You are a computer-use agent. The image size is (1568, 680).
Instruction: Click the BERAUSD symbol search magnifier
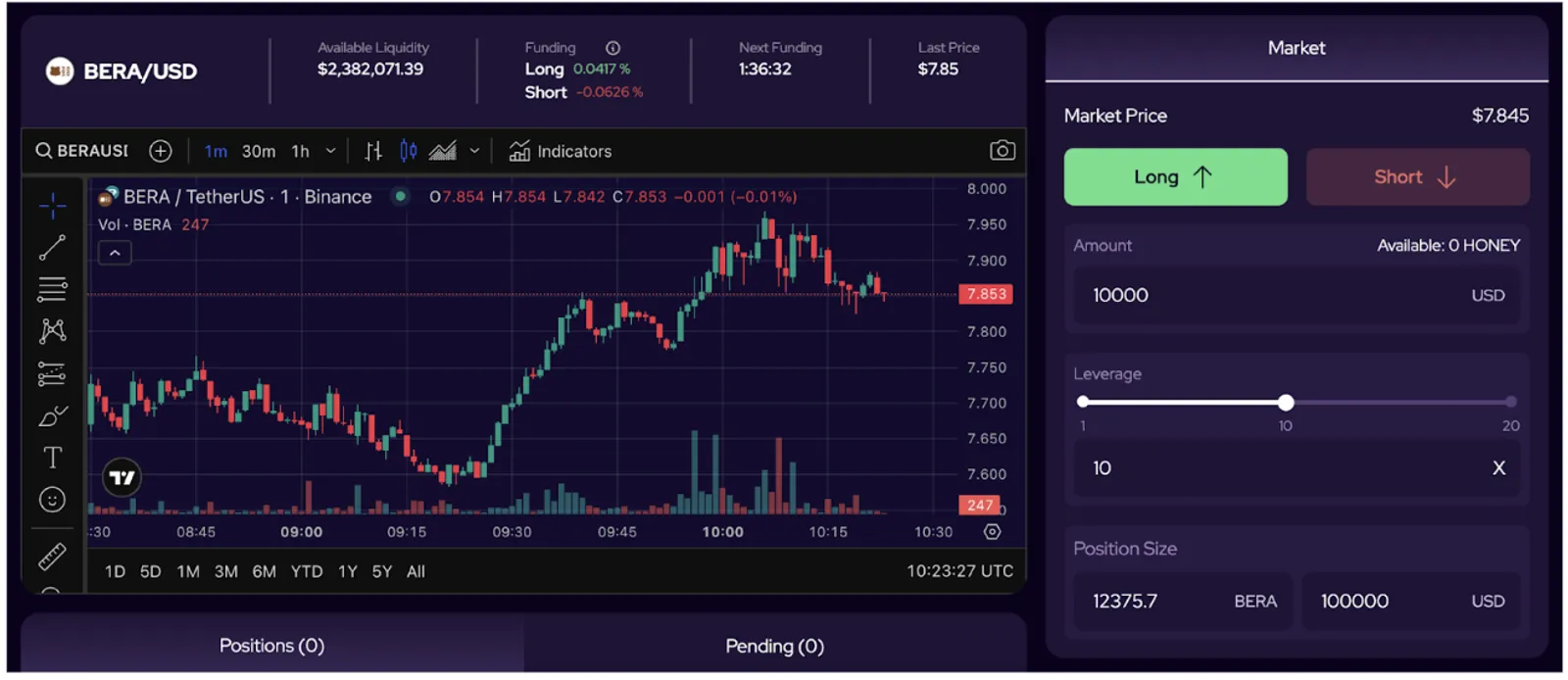44,151
